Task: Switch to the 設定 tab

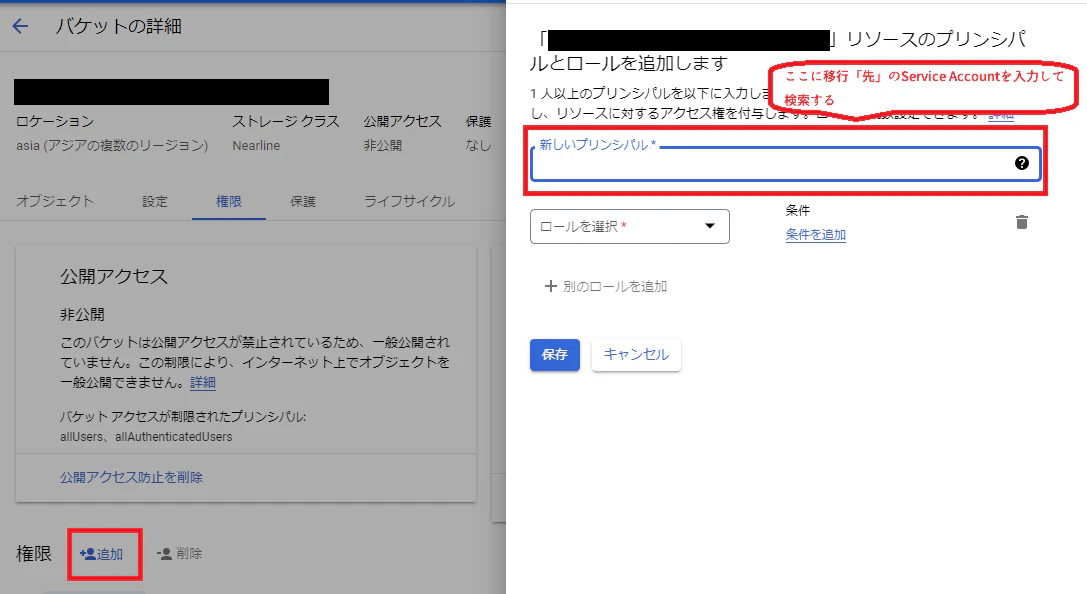Action: 155,201
